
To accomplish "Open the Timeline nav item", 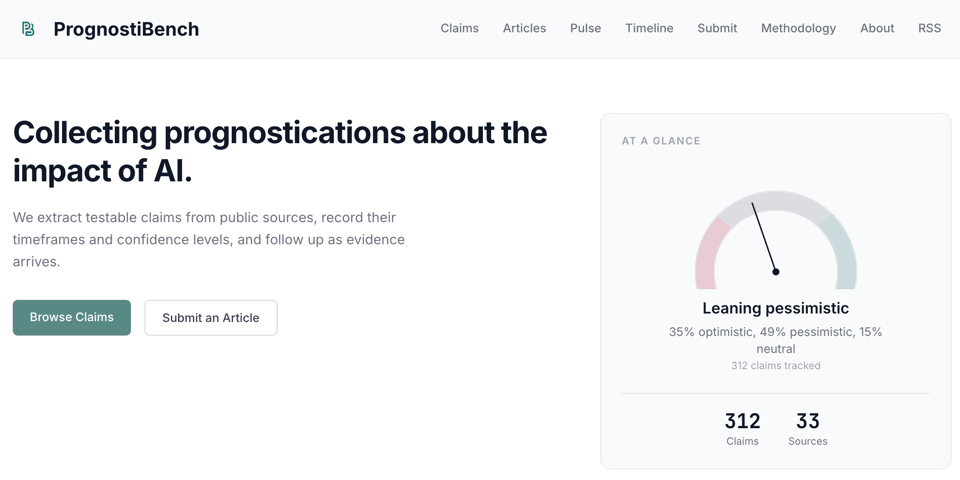I will (x=649, y=28).
